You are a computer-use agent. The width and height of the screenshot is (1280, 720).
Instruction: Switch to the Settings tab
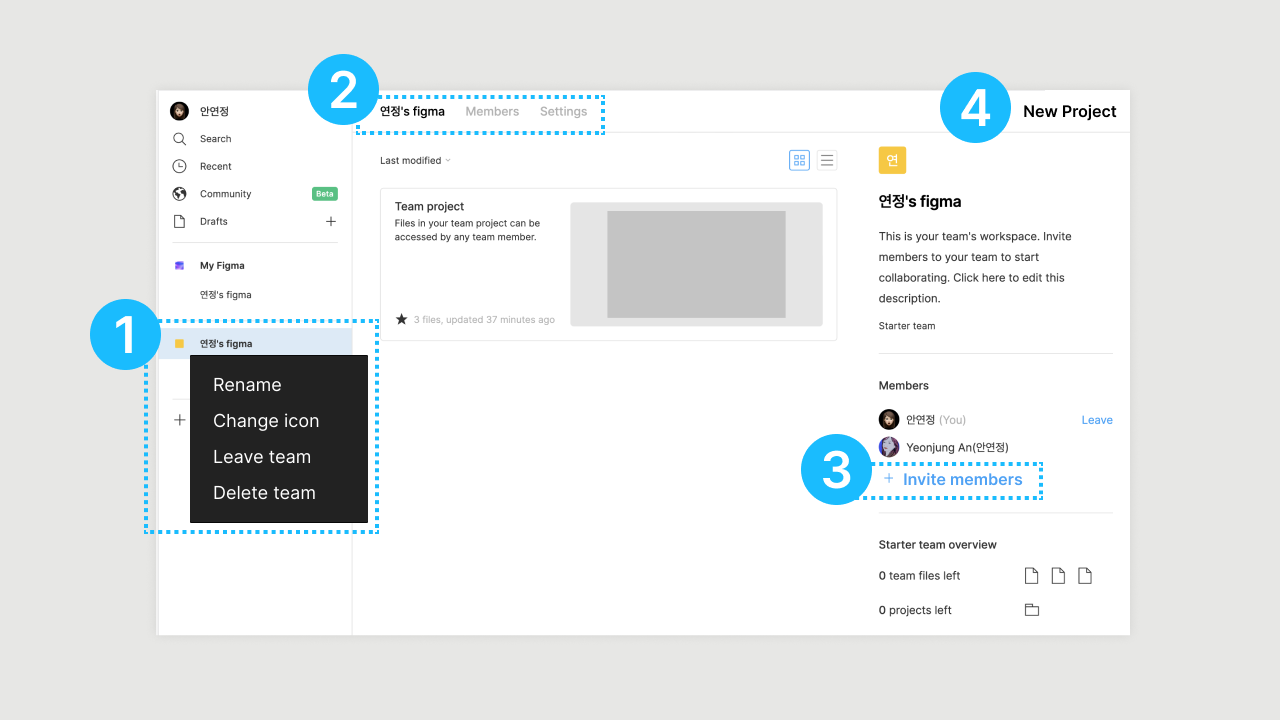564,111
